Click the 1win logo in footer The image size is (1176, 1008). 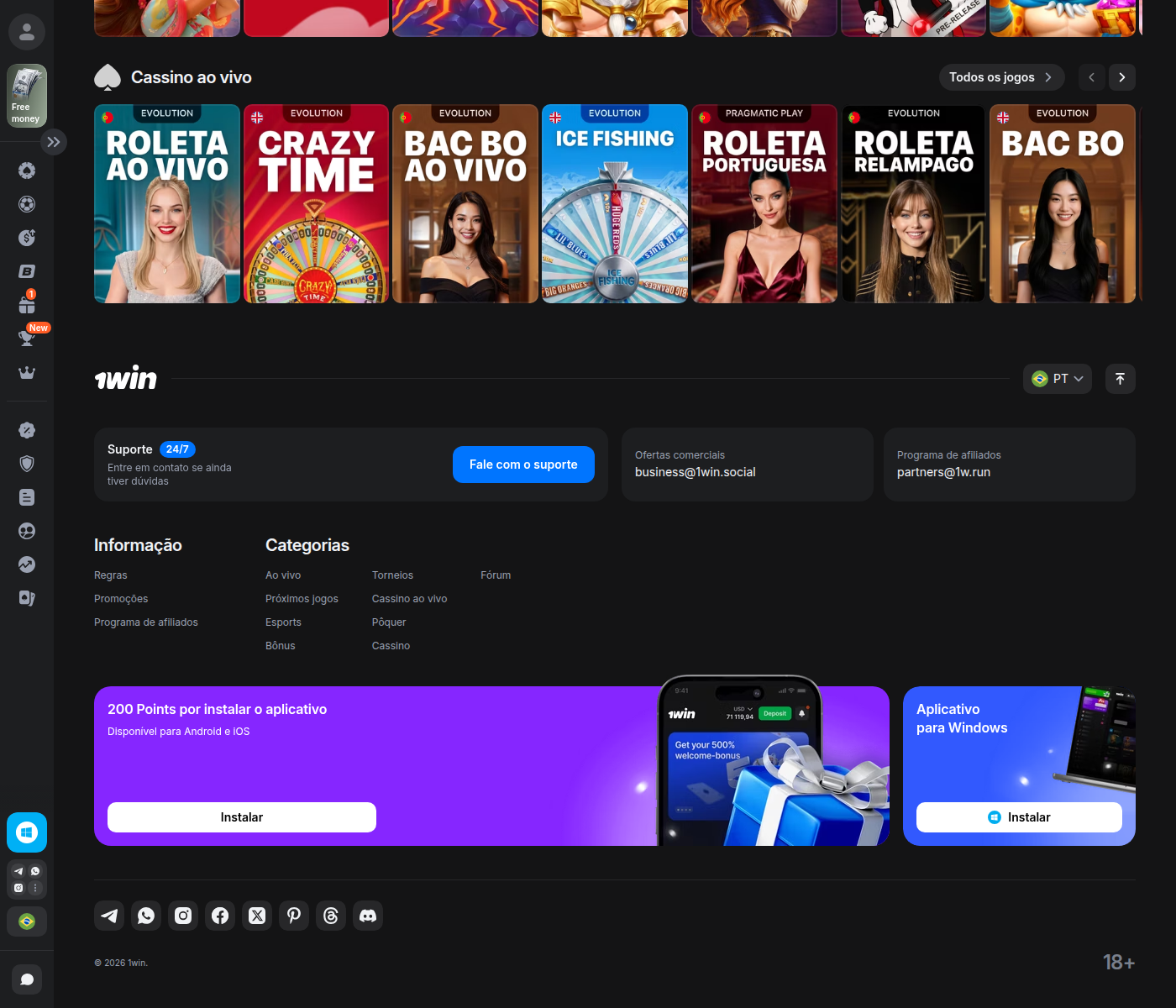click(126, 379)
